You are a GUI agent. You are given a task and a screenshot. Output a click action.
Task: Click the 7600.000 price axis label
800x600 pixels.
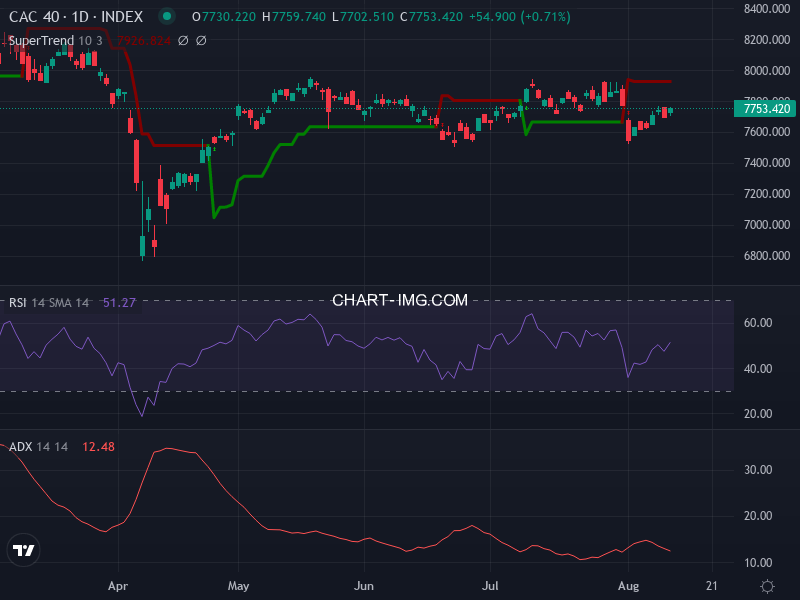767,132
